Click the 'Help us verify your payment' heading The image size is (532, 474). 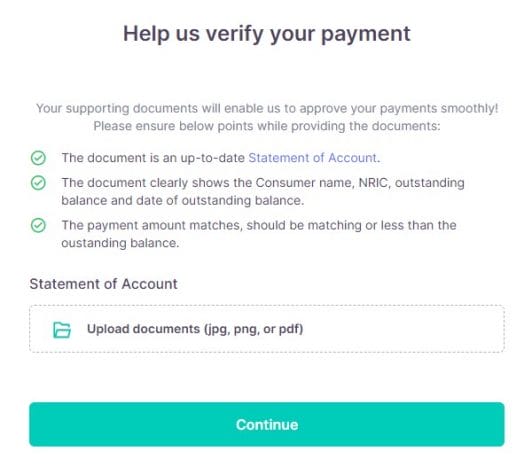(267, 34)
